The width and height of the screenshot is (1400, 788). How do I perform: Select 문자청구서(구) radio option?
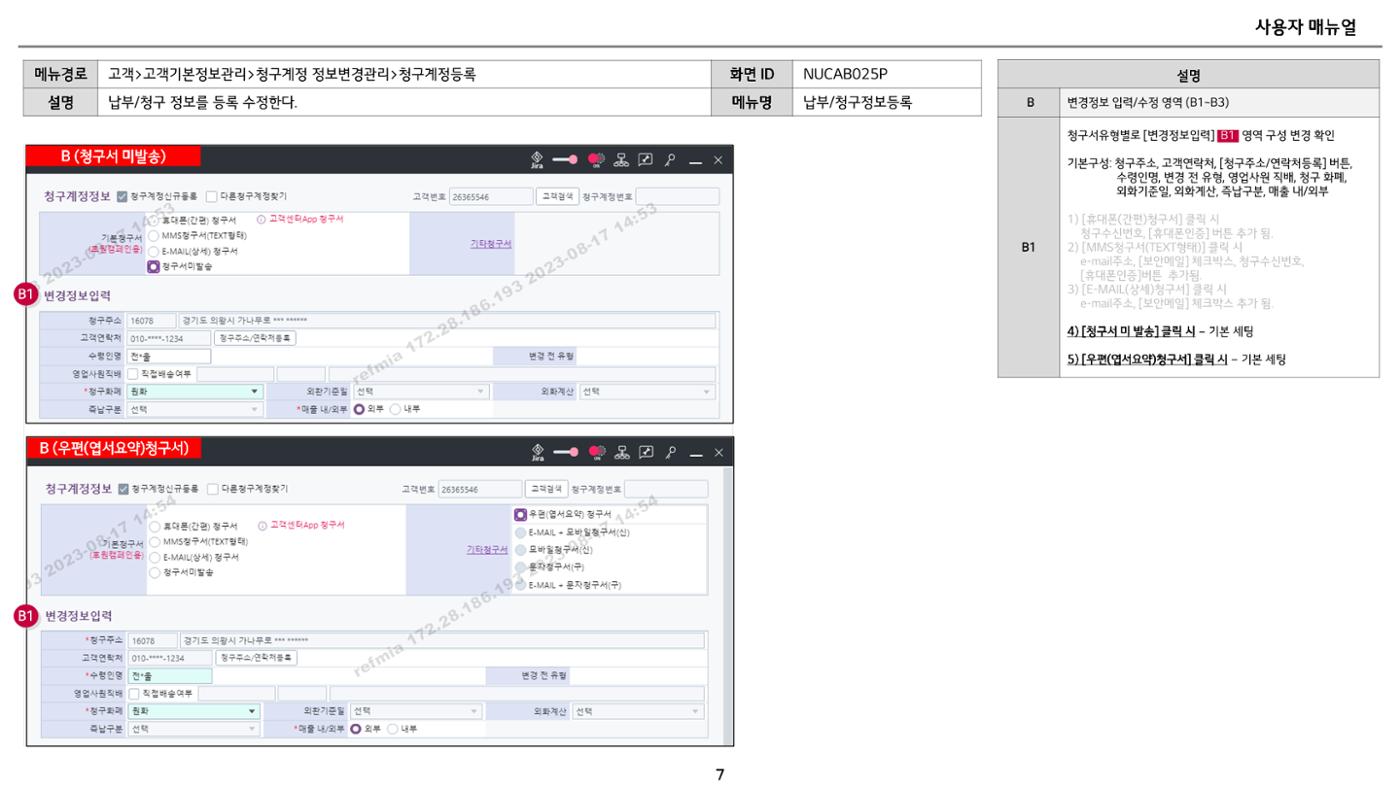click(520, 567)
